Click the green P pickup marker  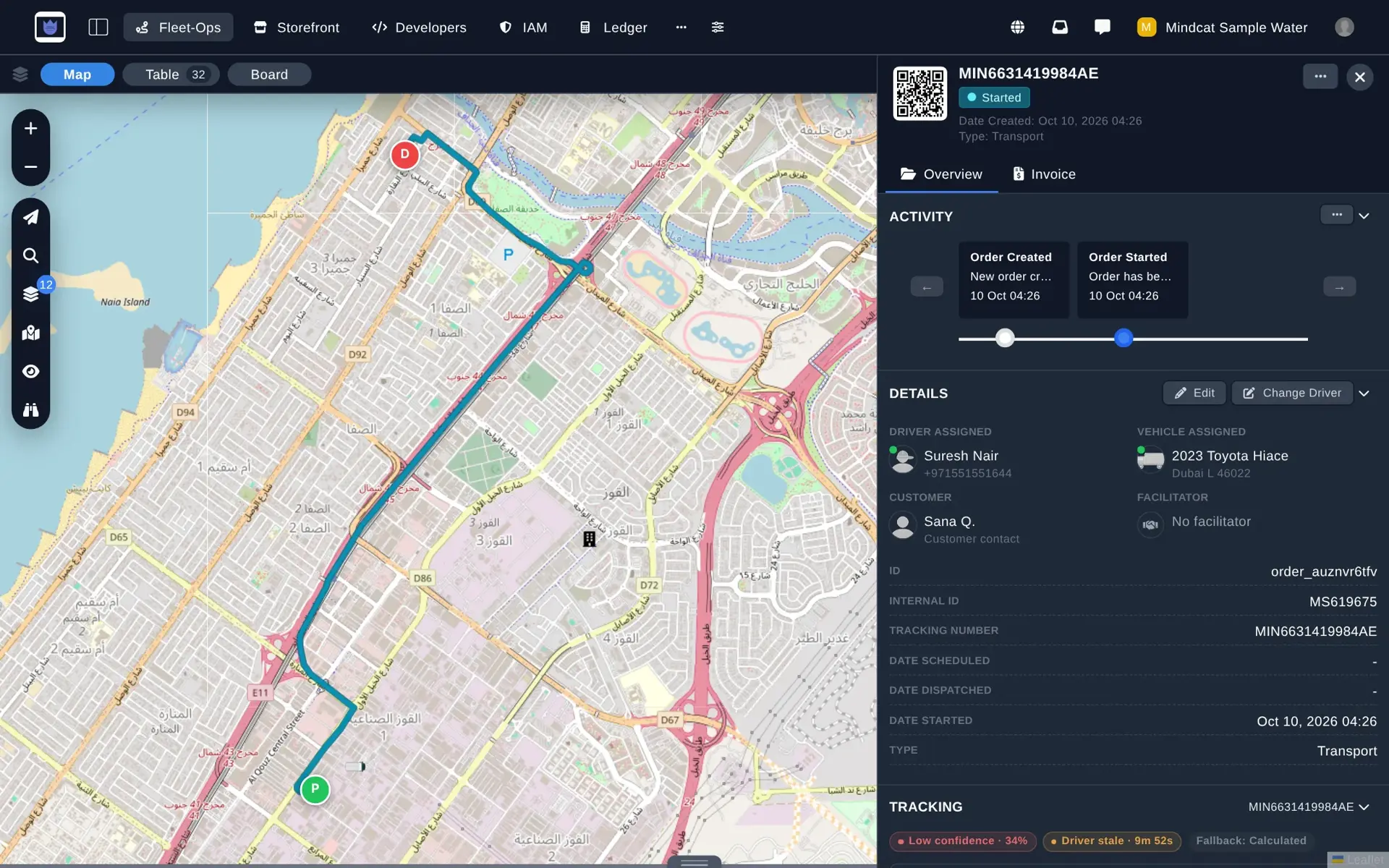click(315, 789)
